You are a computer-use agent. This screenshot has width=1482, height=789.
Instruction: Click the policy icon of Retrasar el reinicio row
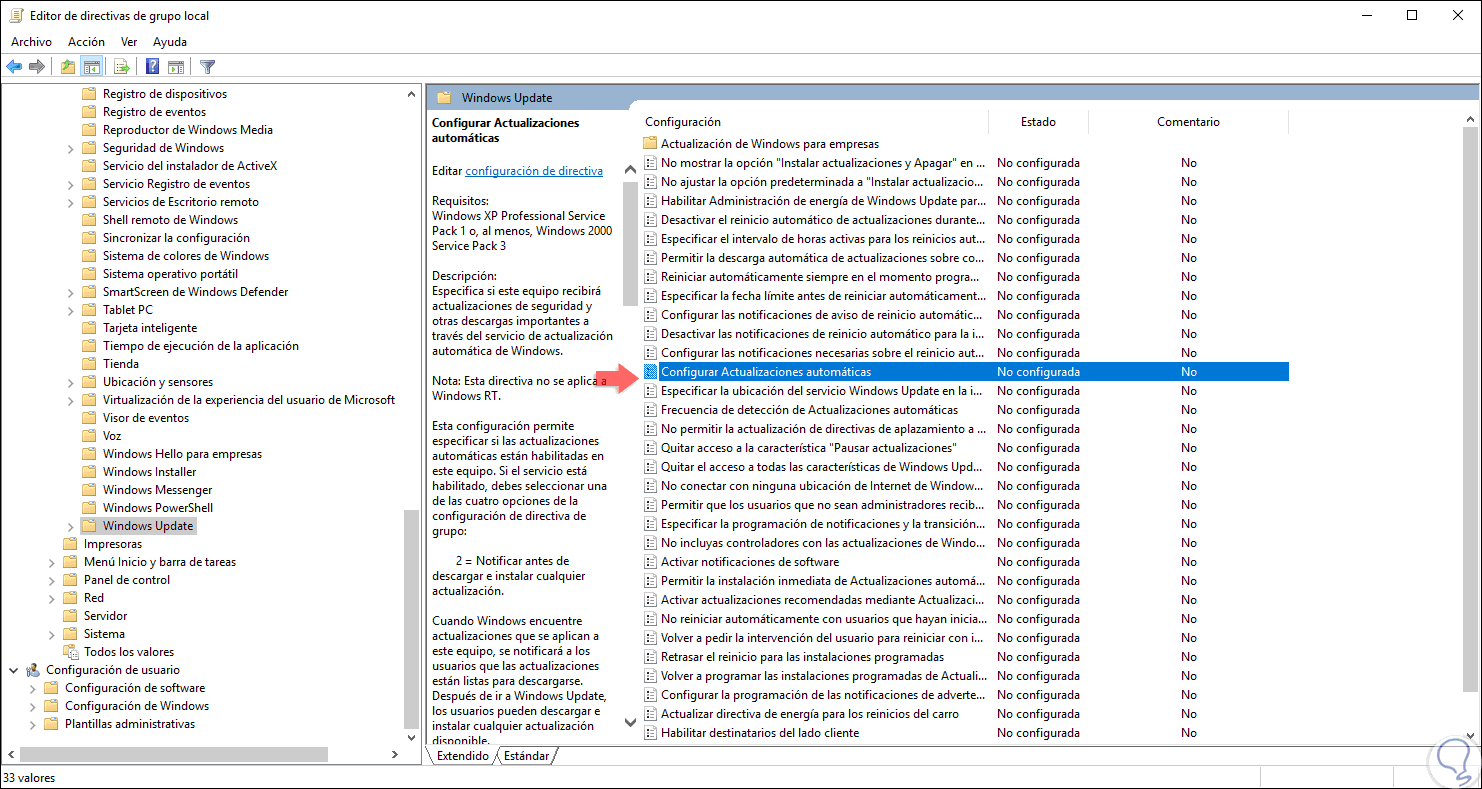(x=650, y=657)
